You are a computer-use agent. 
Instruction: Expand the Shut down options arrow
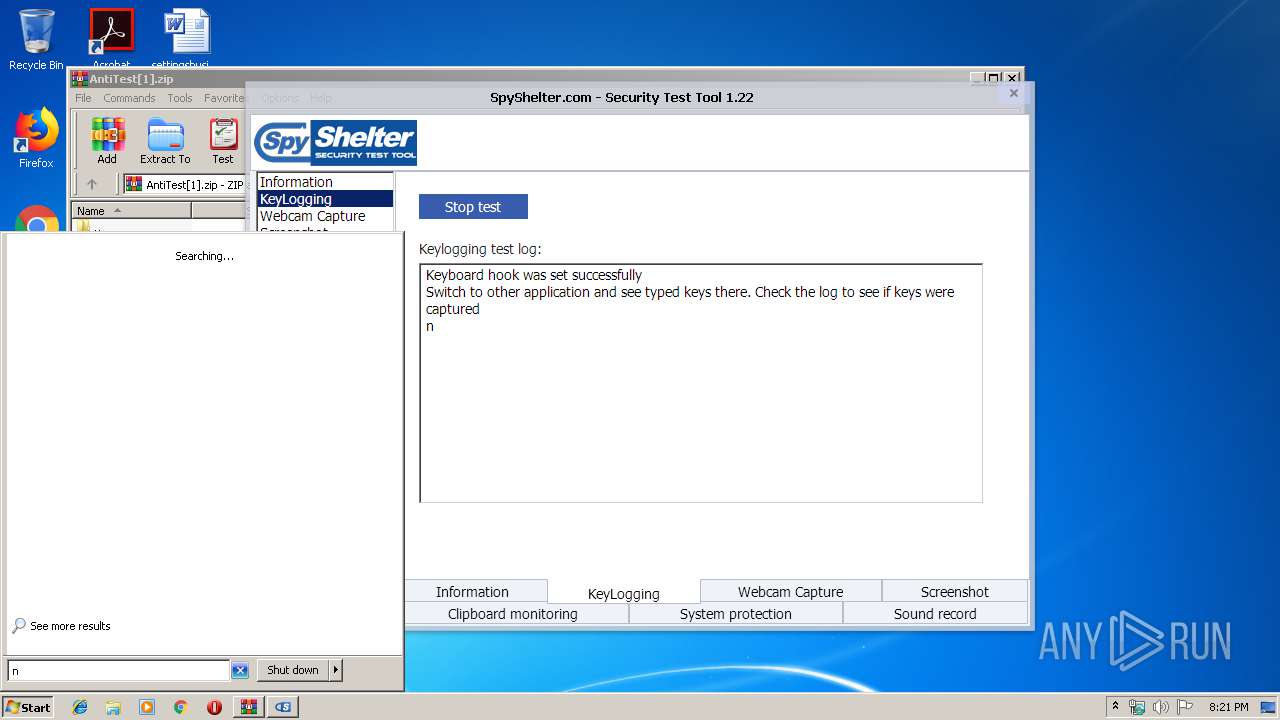coord(336,670)
